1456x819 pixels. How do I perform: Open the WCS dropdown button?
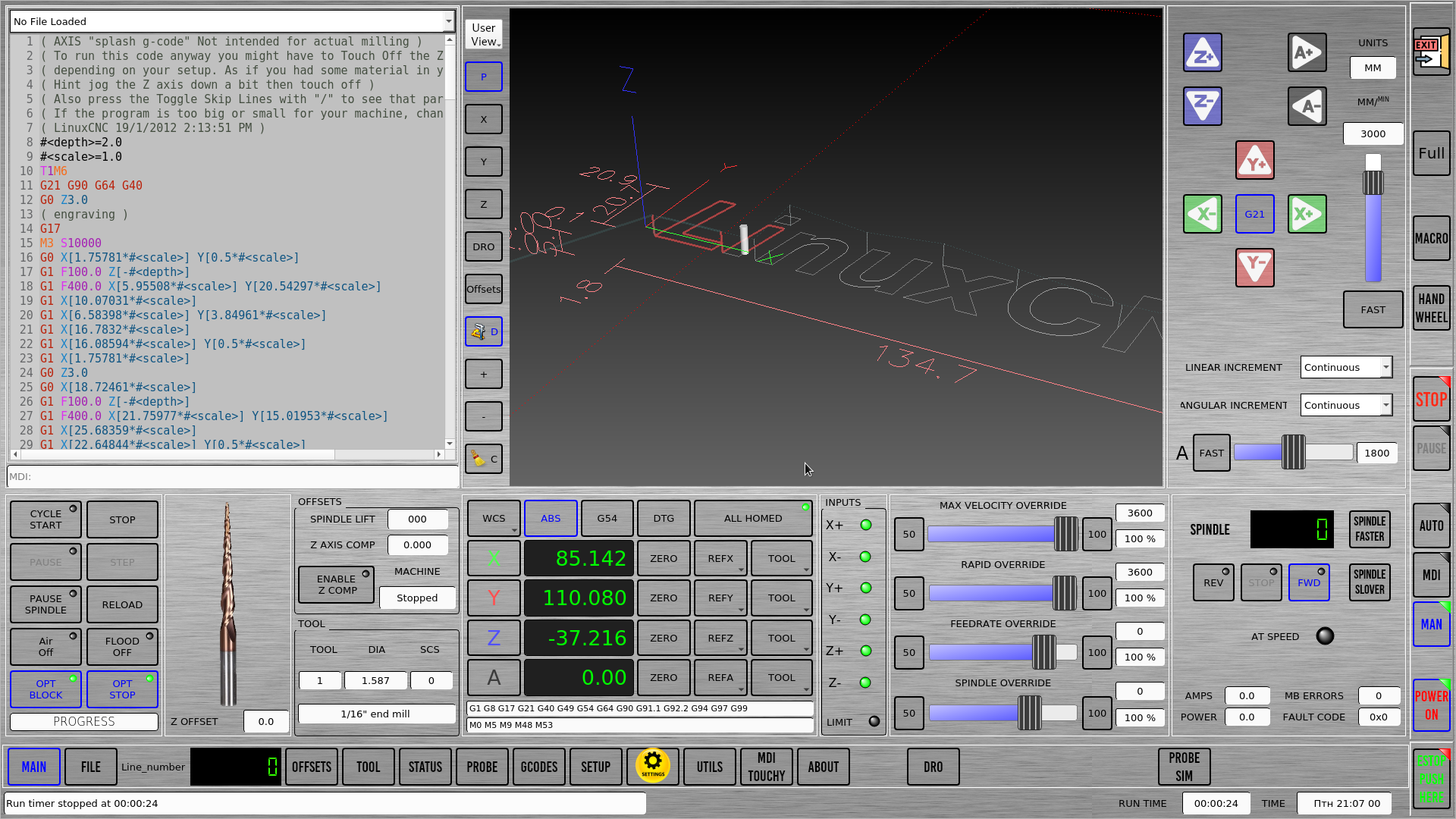tap(494, 519)
